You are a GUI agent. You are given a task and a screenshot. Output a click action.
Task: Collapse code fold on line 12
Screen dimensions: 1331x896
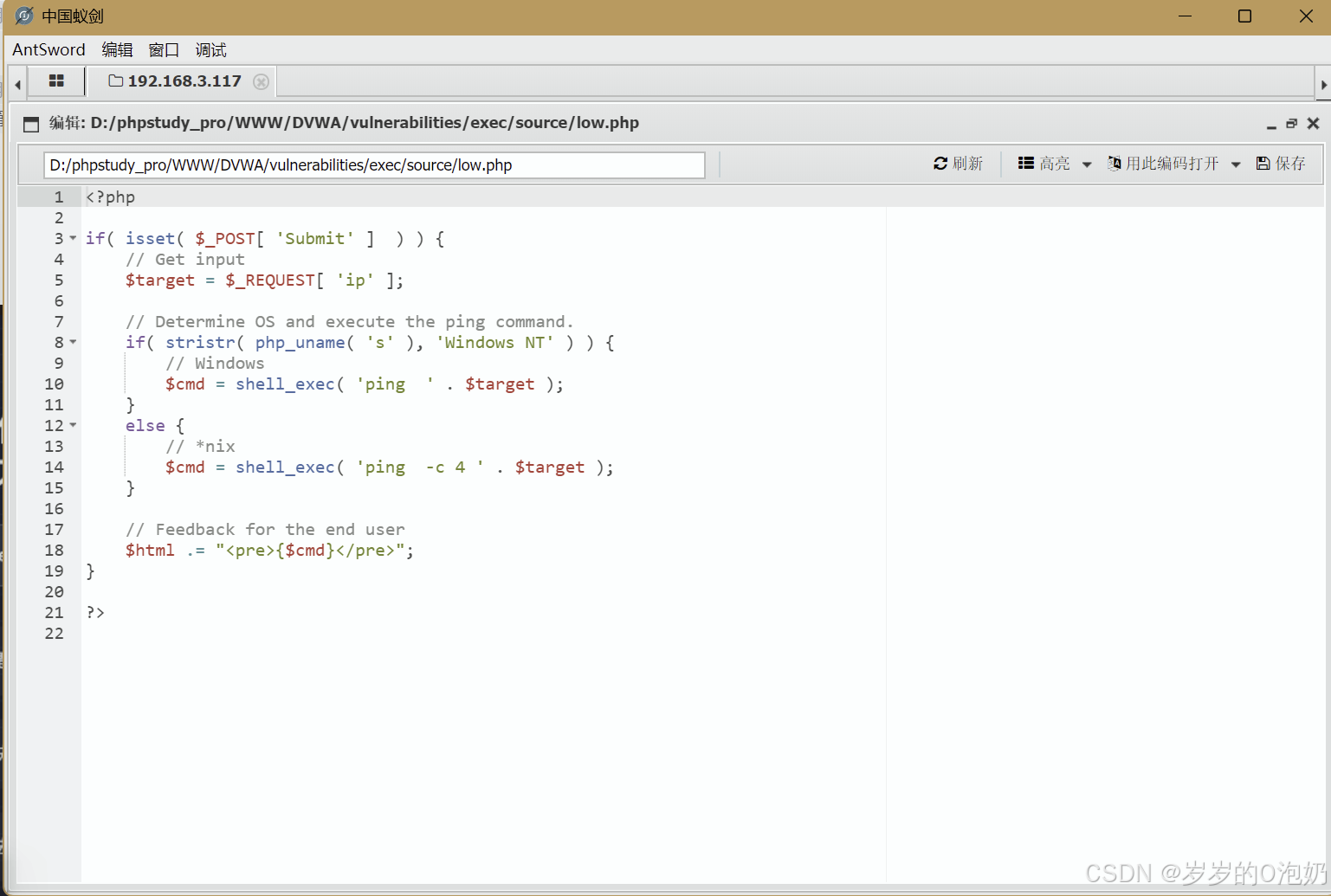pos(73,425)
